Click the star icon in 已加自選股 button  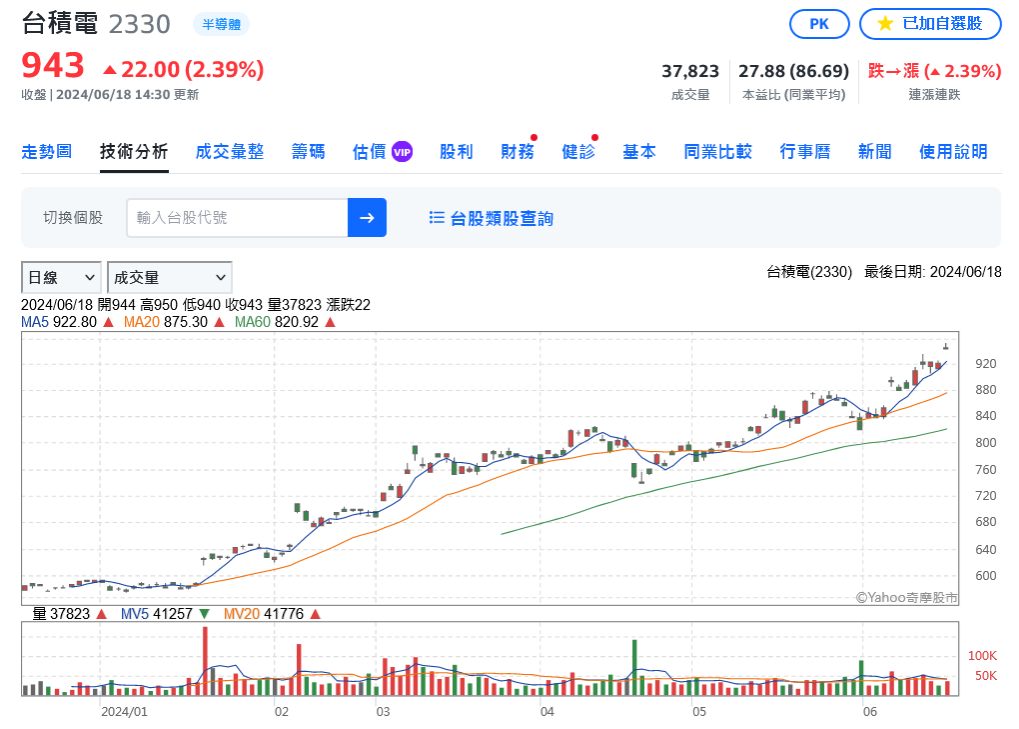coord(884,24)
